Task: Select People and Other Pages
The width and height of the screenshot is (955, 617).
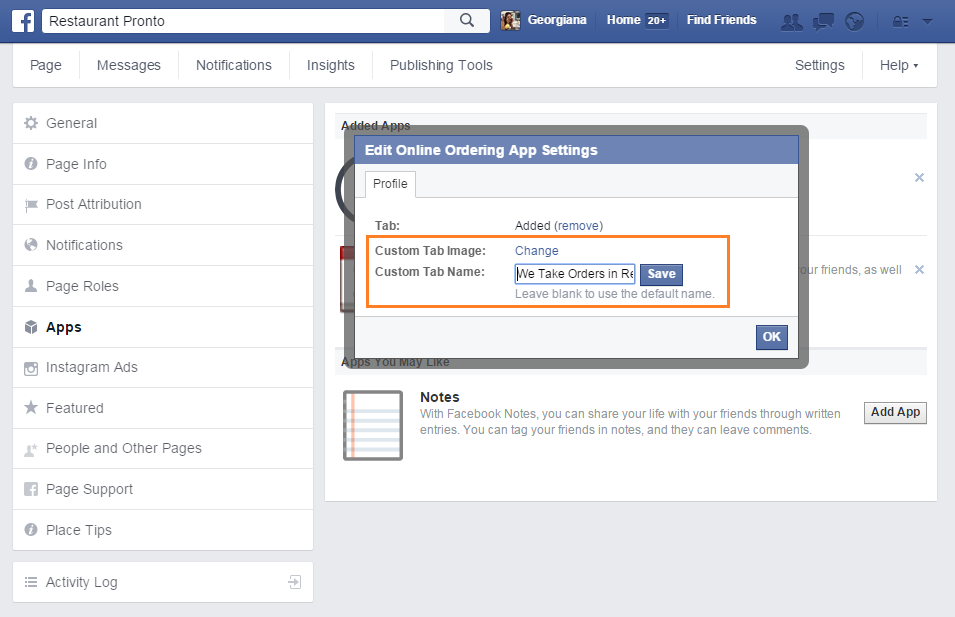Action: 163,448
